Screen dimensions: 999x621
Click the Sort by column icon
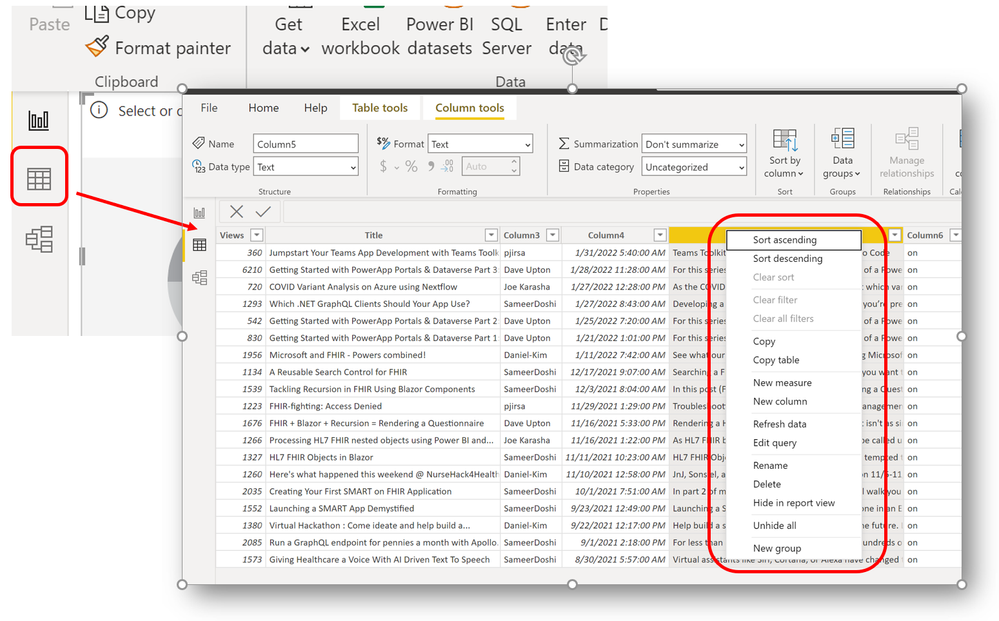pos(784,140)
